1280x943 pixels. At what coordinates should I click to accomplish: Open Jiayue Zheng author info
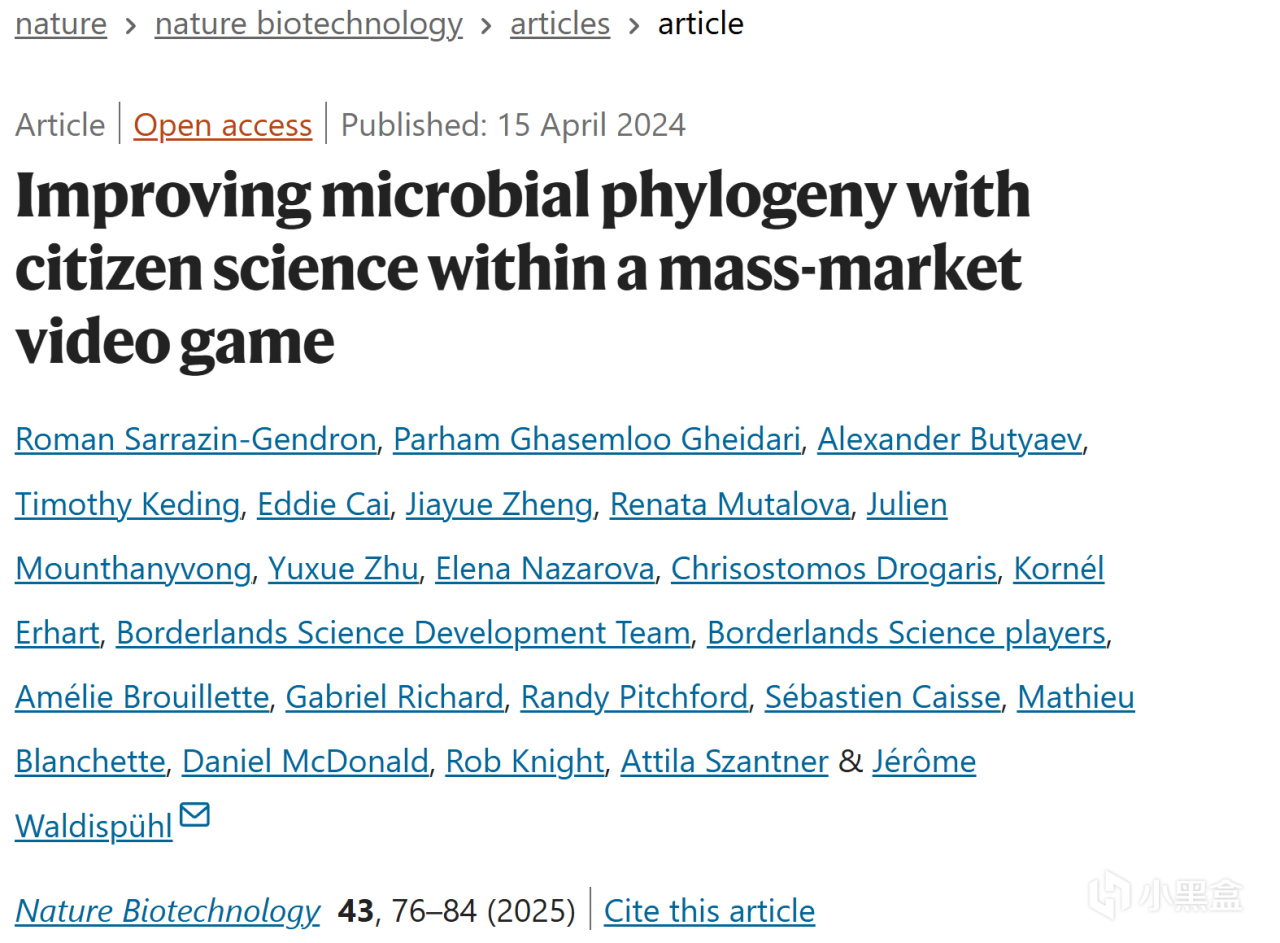pos(499,504)
